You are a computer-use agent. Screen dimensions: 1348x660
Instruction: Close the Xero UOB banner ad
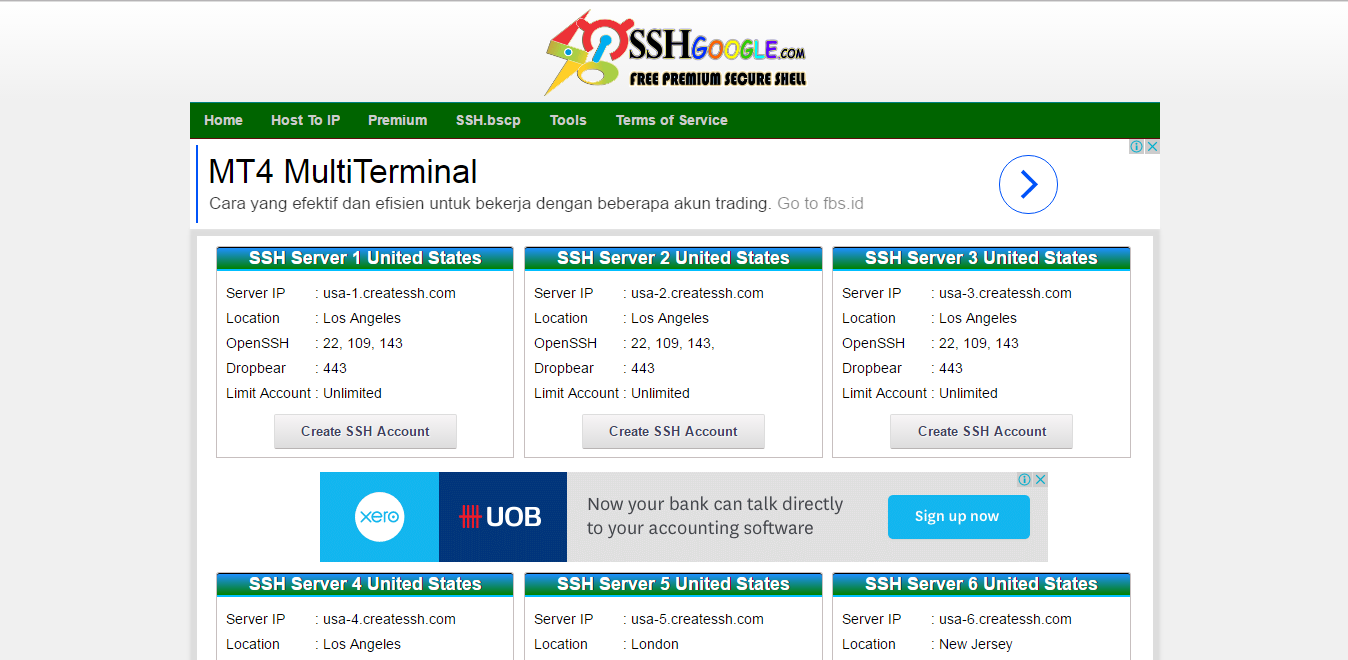click(1040, 480)
